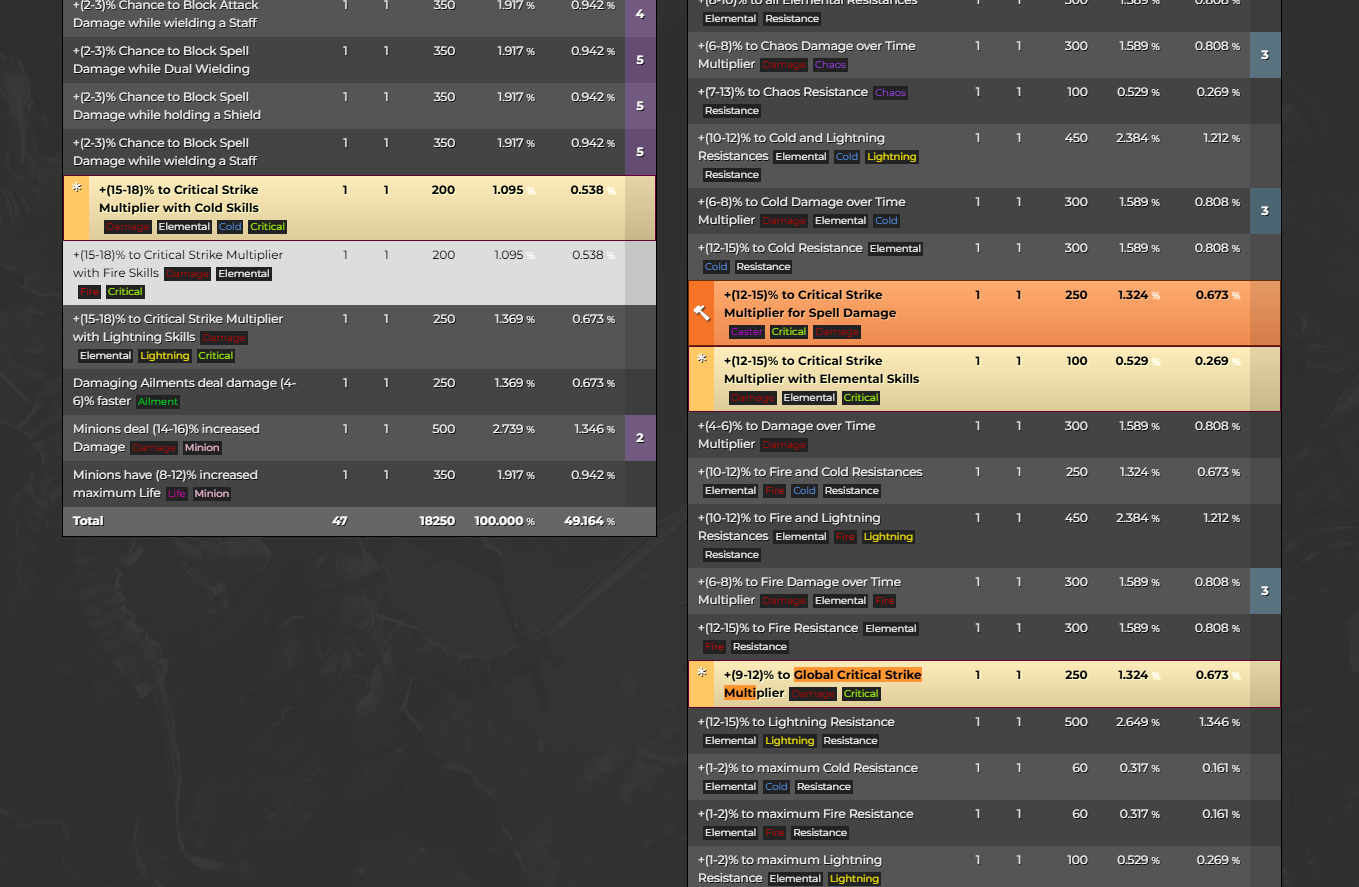Choose the +(12-15)% to Lightning Resistance modifier

(984, 731)
